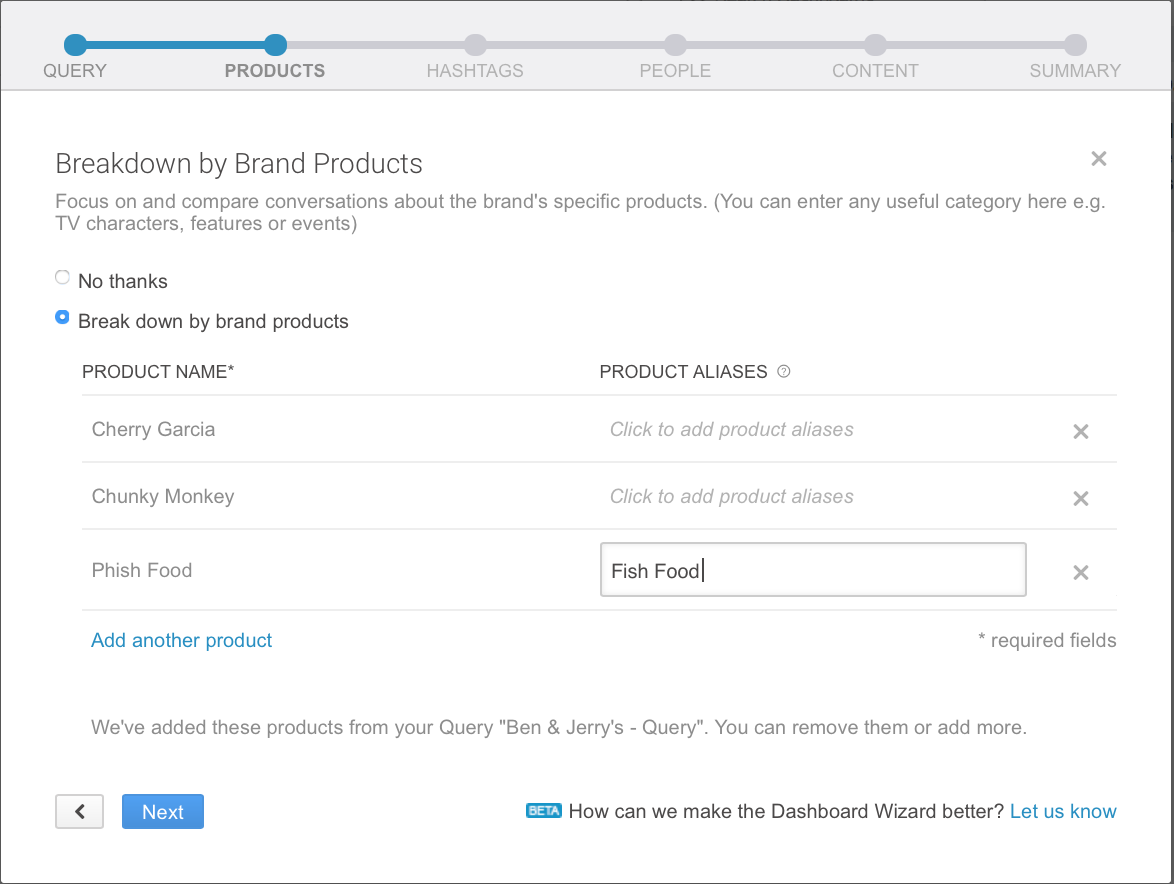Click the BETA badge
1174x884 pixels.
[x=543, y=811]
